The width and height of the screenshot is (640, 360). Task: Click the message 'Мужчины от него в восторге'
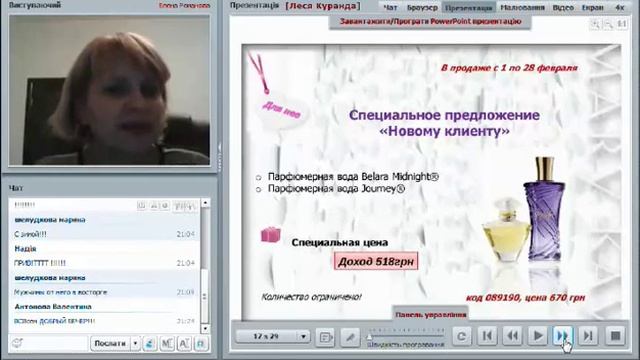[60, 292]
